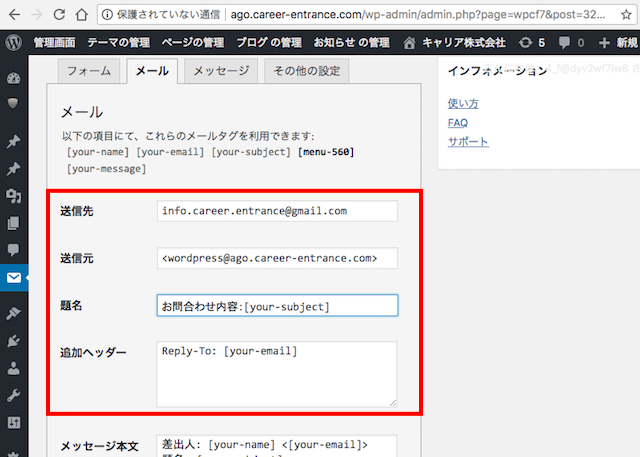The width and height of the screenshot is (640, 457).
Task: Open the FAQ link
Action: (x=458, y=123)
